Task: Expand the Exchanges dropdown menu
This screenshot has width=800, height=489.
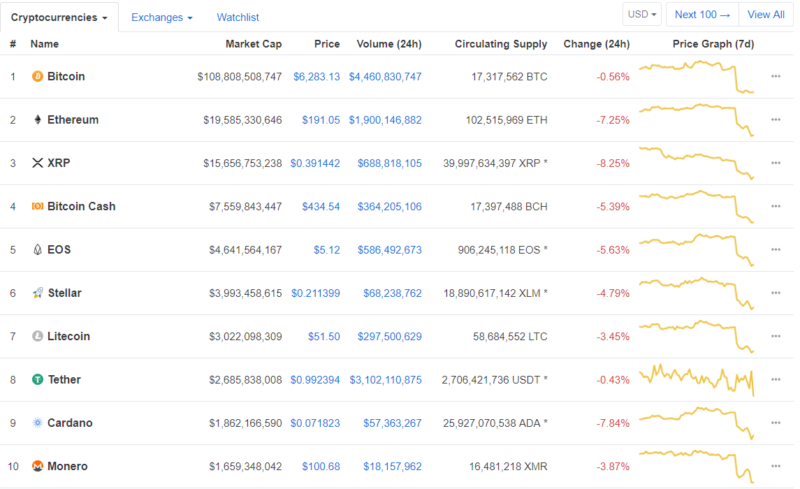Action: coord(162,17)
